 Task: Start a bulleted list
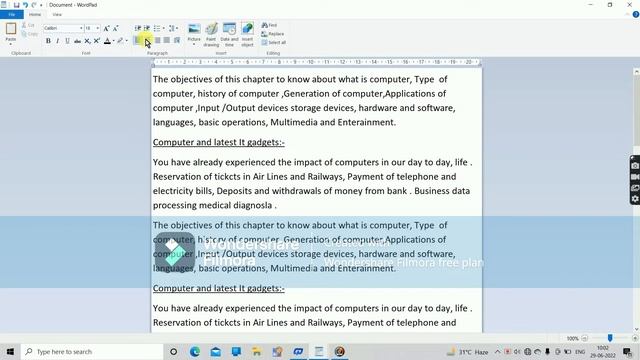[x=157, y=28]
